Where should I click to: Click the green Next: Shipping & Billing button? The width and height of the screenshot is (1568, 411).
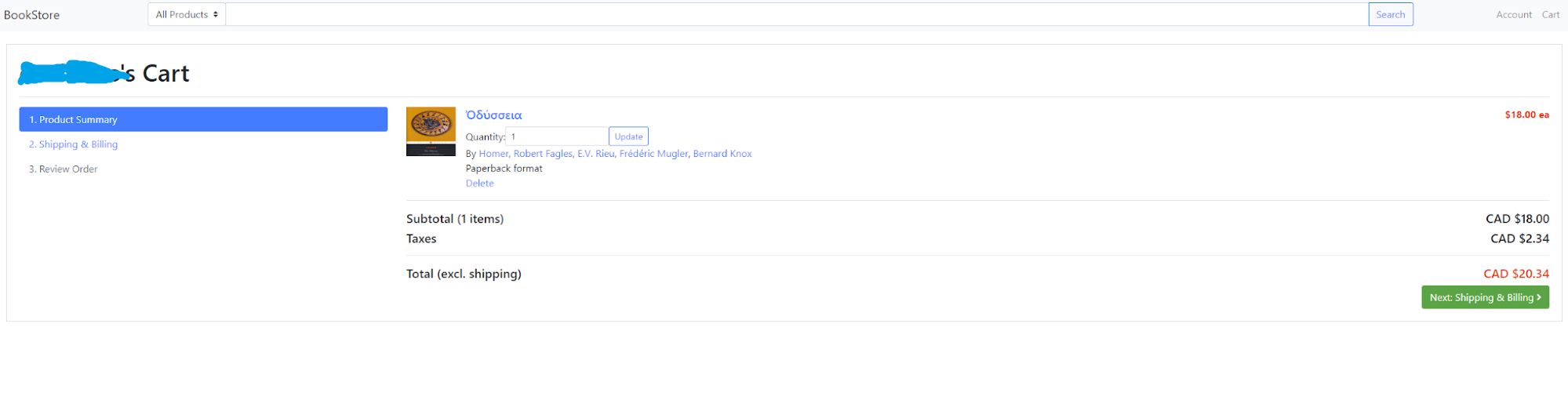[1484, 297]
